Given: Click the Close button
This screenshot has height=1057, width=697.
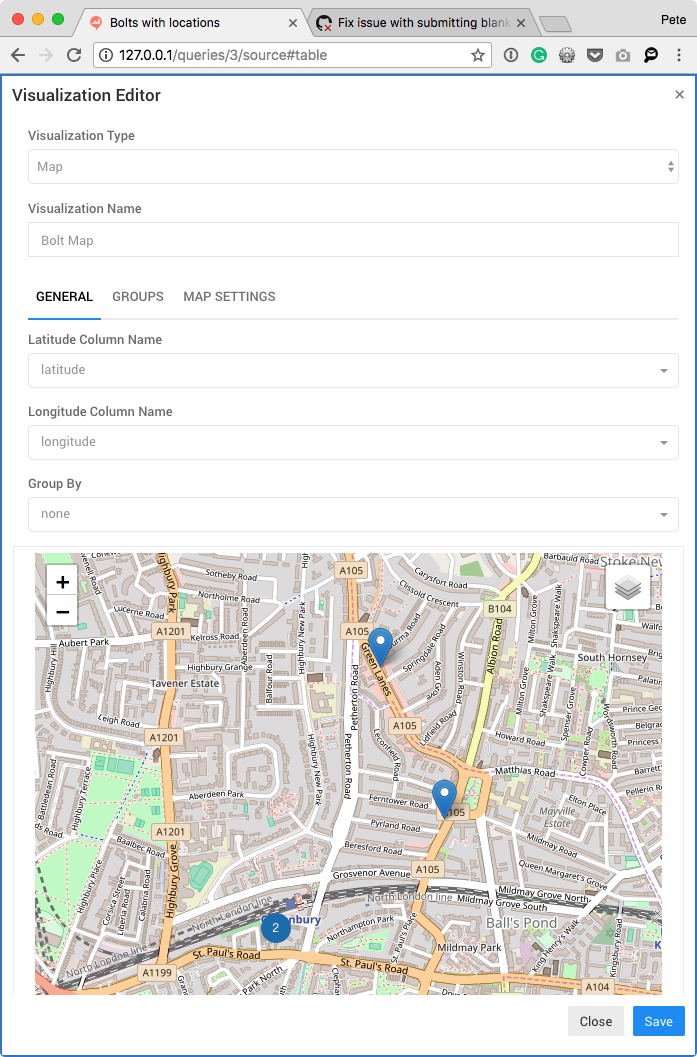Looking at the screenshot, I should coord(596,1021).
